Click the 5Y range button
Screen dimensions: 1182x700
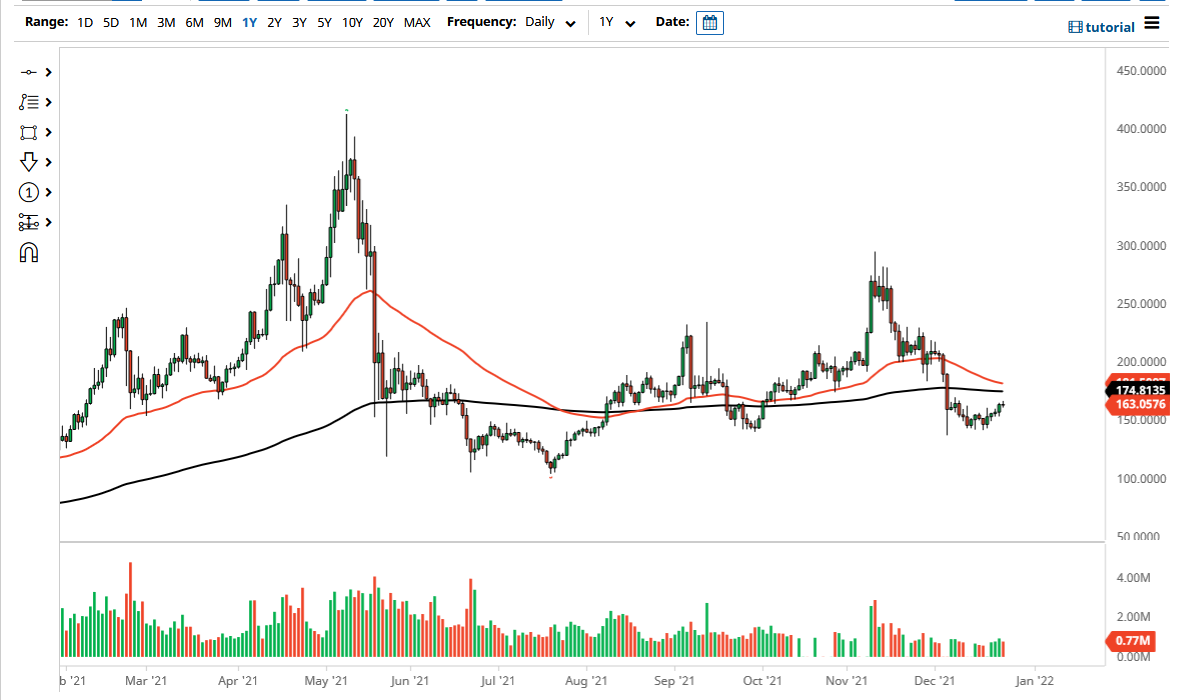(x=323, y=21)
